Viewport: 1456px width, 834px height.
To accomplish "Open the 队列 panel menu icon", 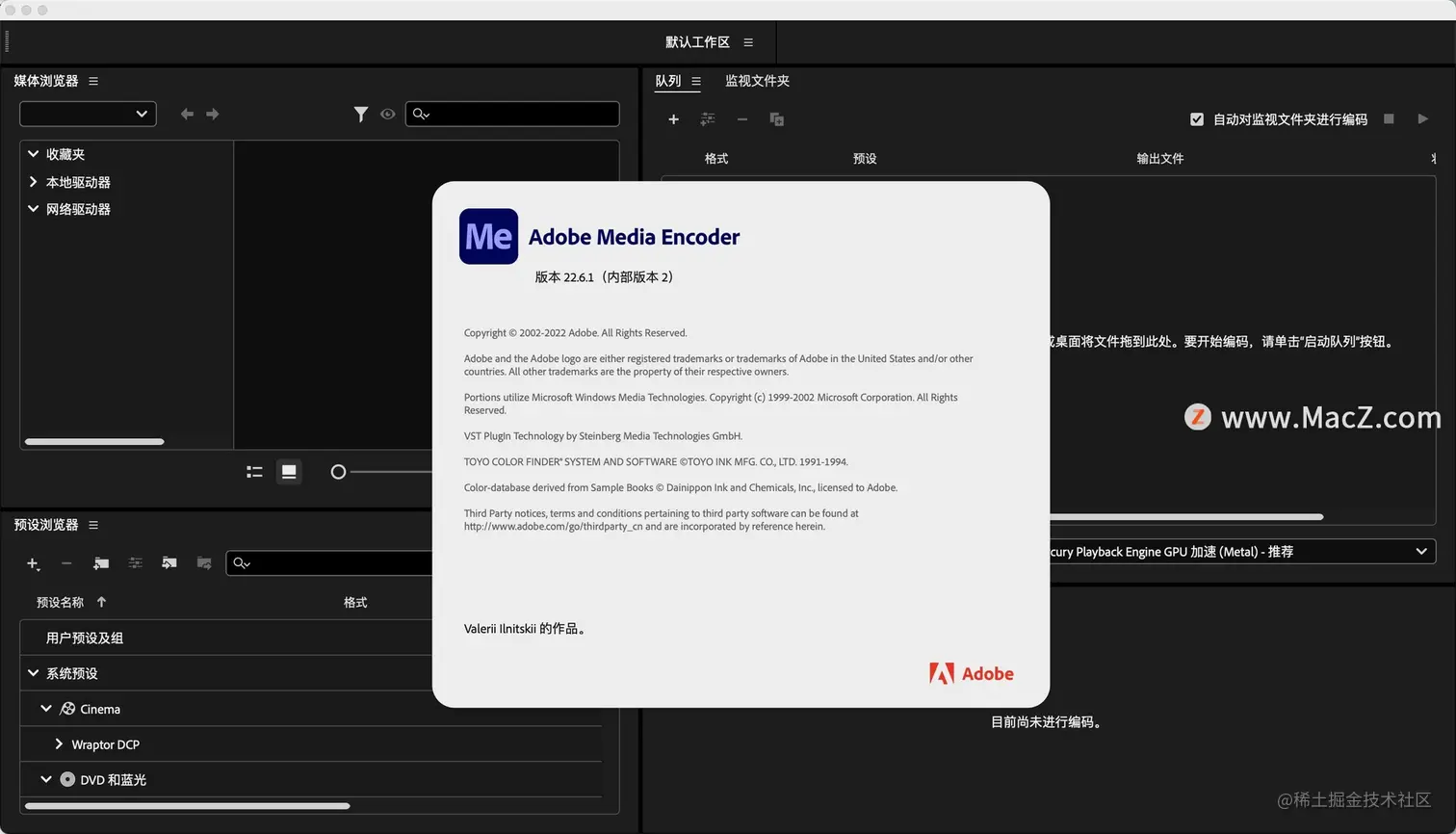I will 696,81.
